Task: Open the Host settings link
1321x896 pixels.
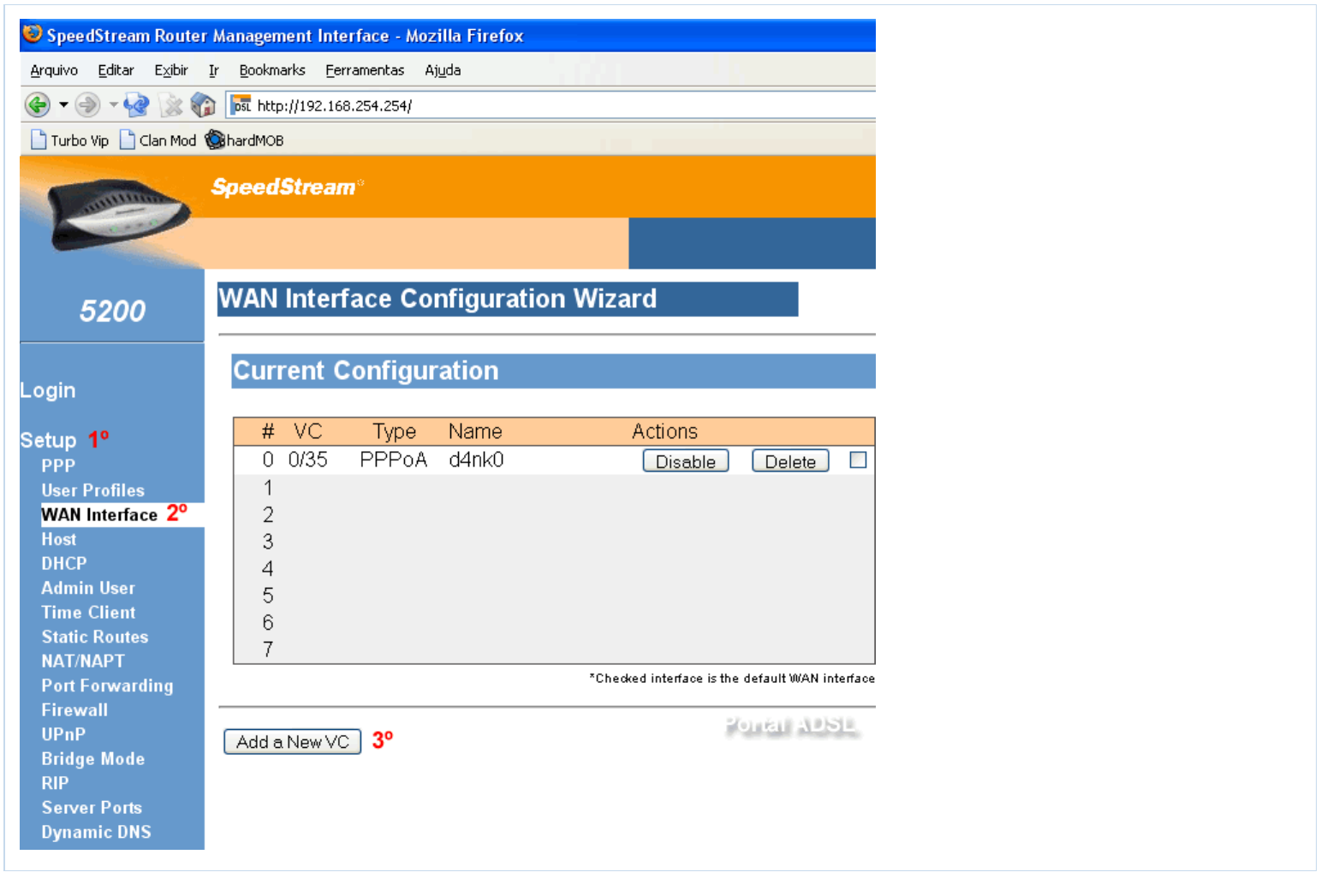Action: click(x=59, y=539)
